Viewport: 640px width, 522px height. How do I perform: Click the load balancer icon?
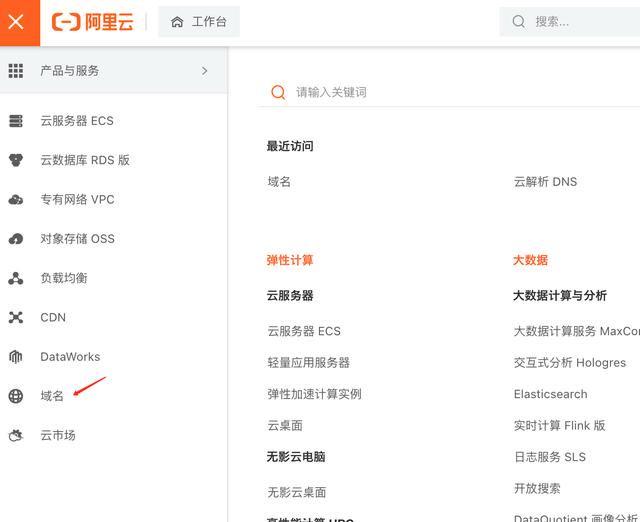pyautogui.click(x=16, y=278)
